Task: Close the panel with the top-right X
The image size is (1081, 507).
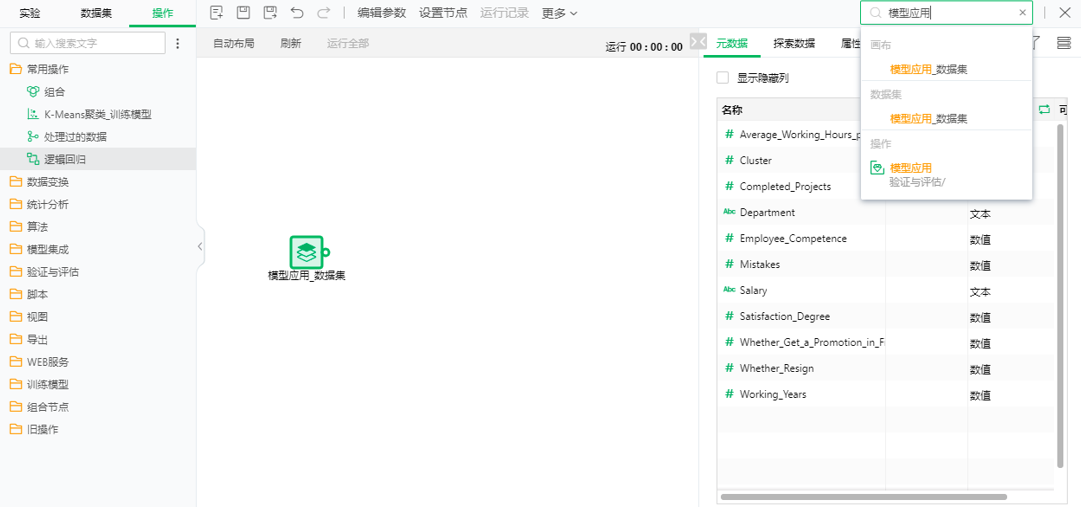Action: coord(1064,12)
